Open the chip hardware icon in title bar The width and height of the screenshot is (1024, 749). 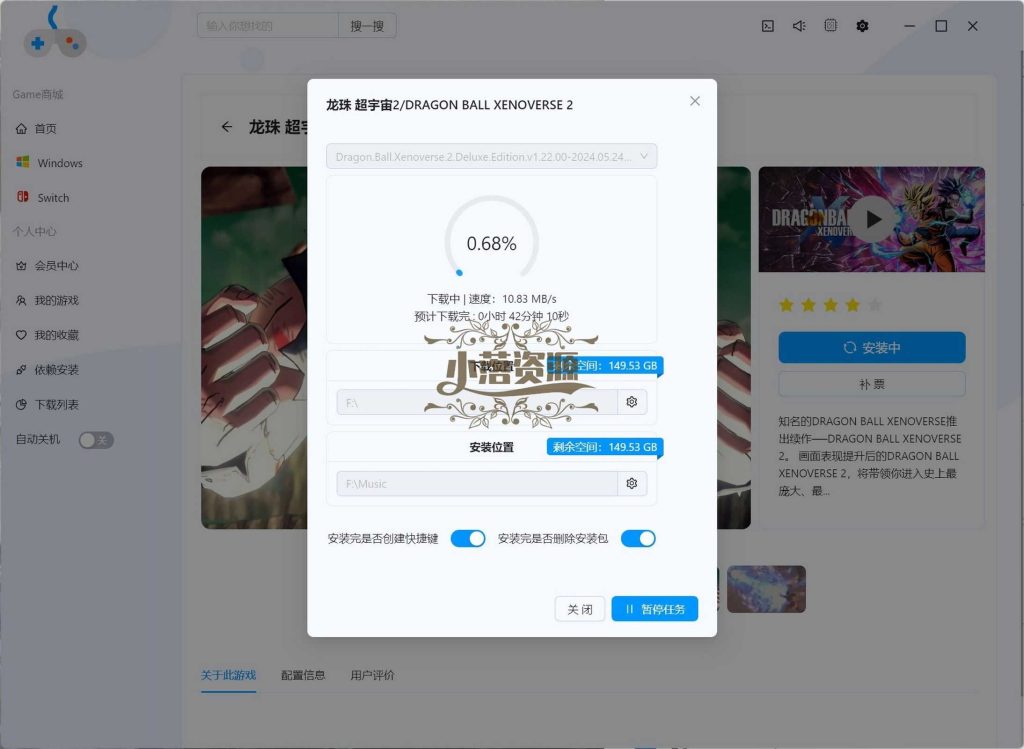[x=831, y=26]
